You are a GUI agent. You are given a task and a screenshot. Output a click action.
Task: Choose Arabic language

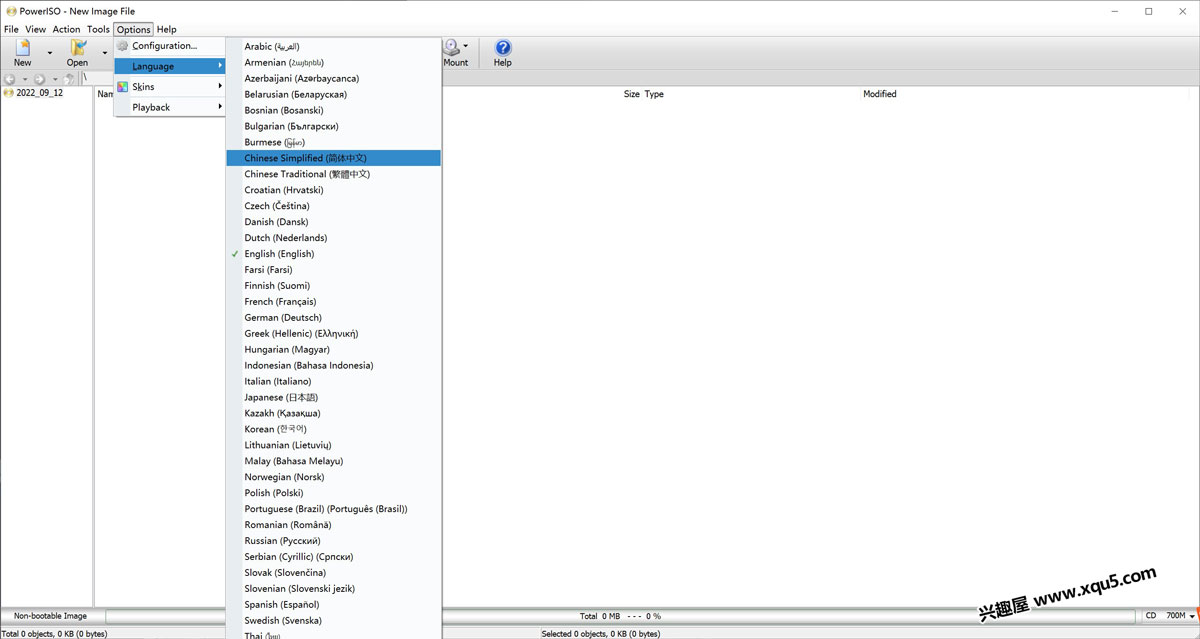coord(334,46)
